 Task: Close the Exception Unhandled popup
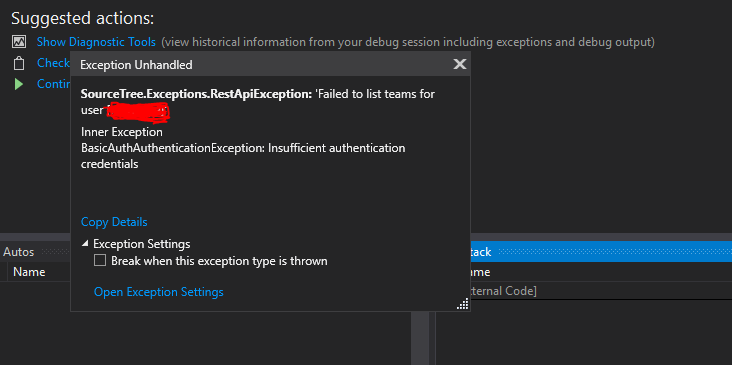(x=459, y=64)
